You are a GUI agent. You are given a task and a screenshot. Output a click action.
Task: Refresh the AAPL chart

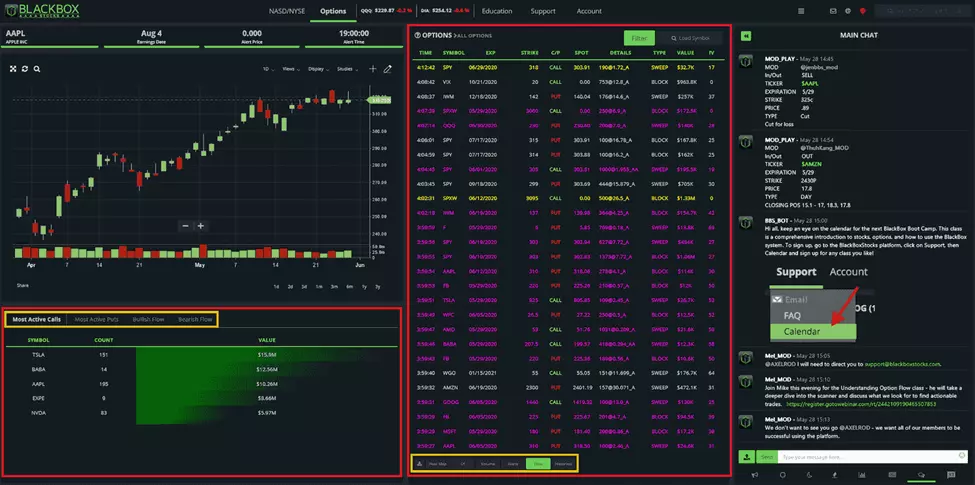click(x=25, y=69)
